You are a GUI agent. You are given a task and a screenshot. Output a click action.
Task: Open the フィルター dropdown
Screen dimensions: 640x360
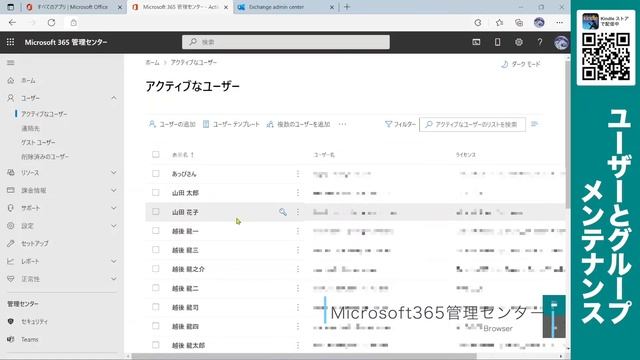click(400, 124)
